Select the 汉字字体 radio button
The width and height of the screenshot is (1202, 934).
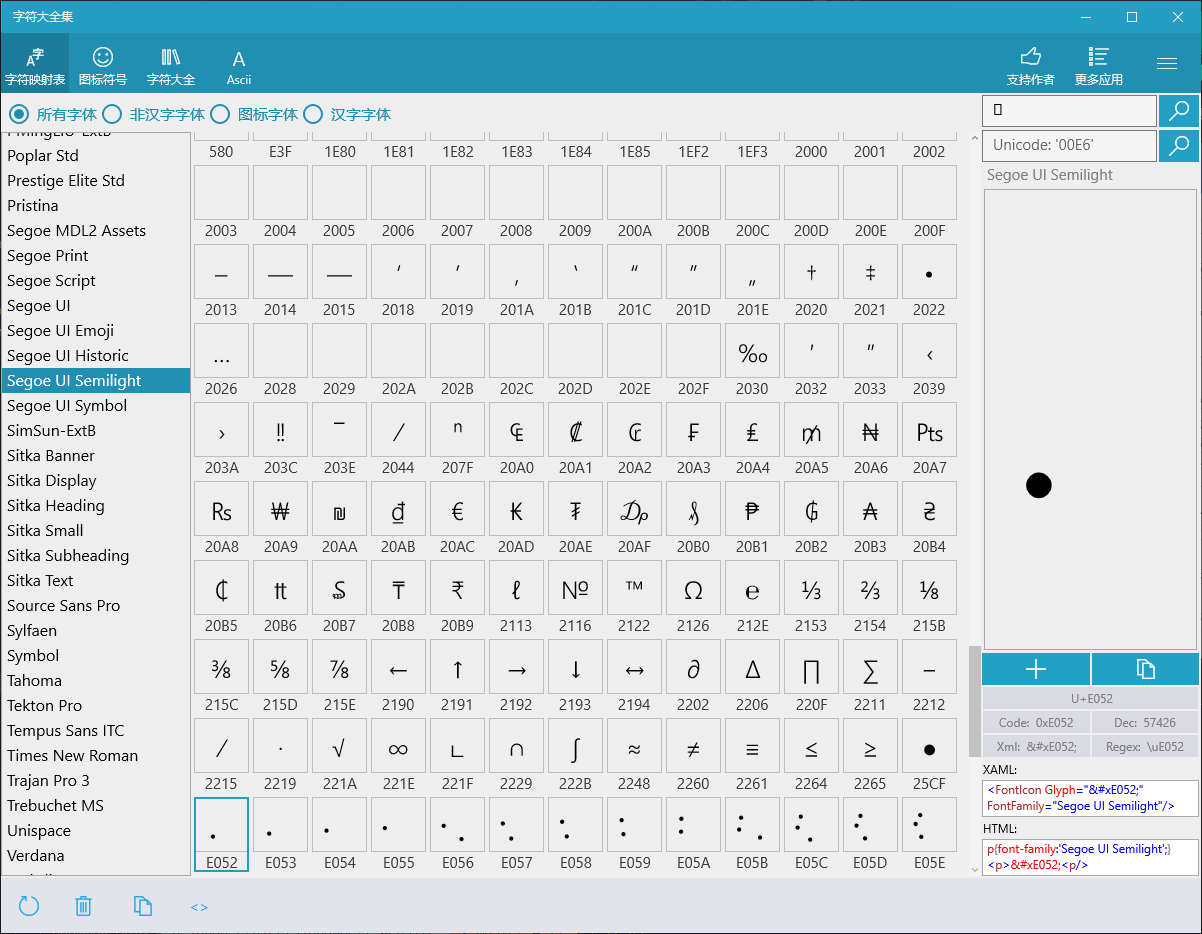[313, 114]
